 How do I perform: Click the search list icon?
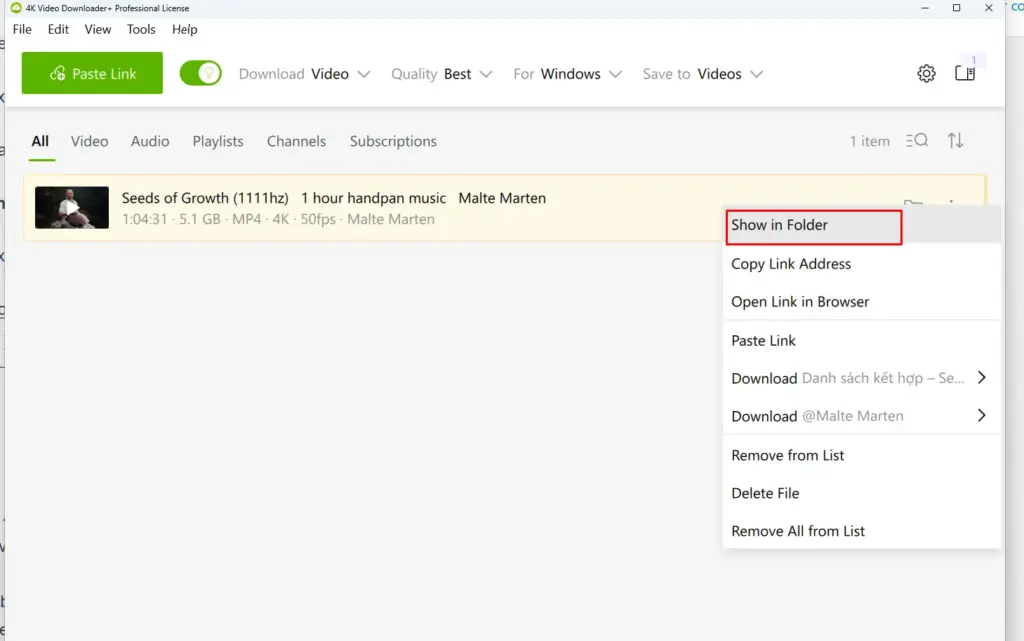917,140
